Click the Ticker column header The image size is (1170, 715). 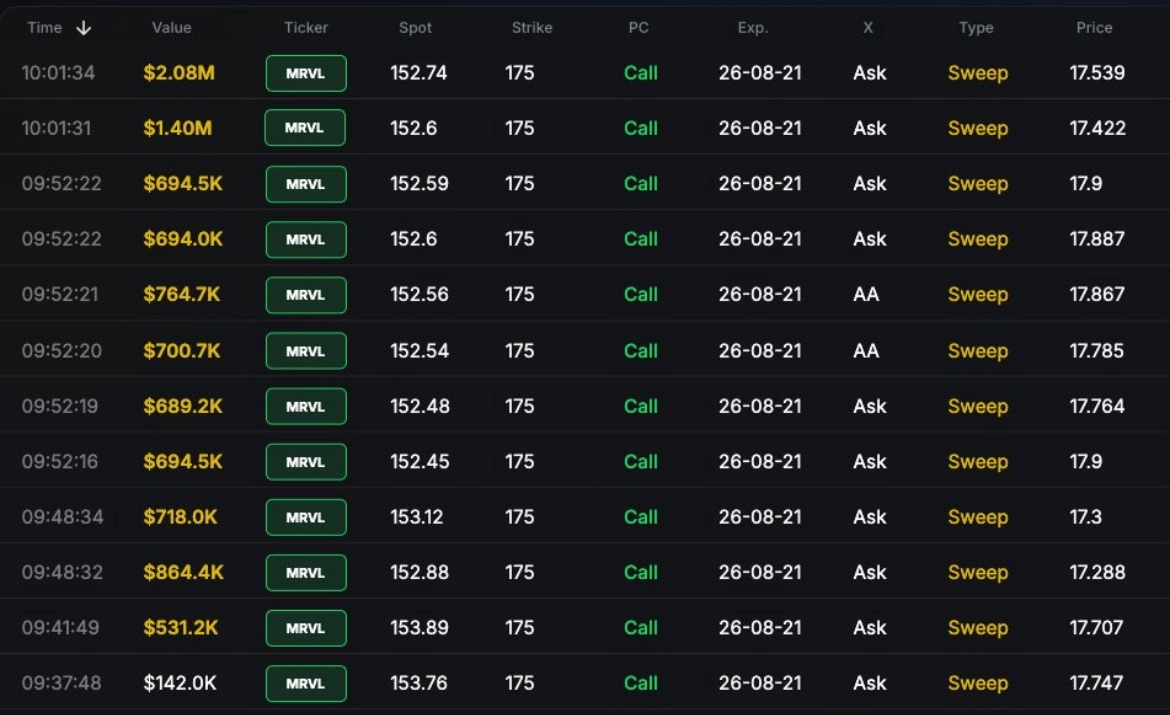[x=306, y=28]
